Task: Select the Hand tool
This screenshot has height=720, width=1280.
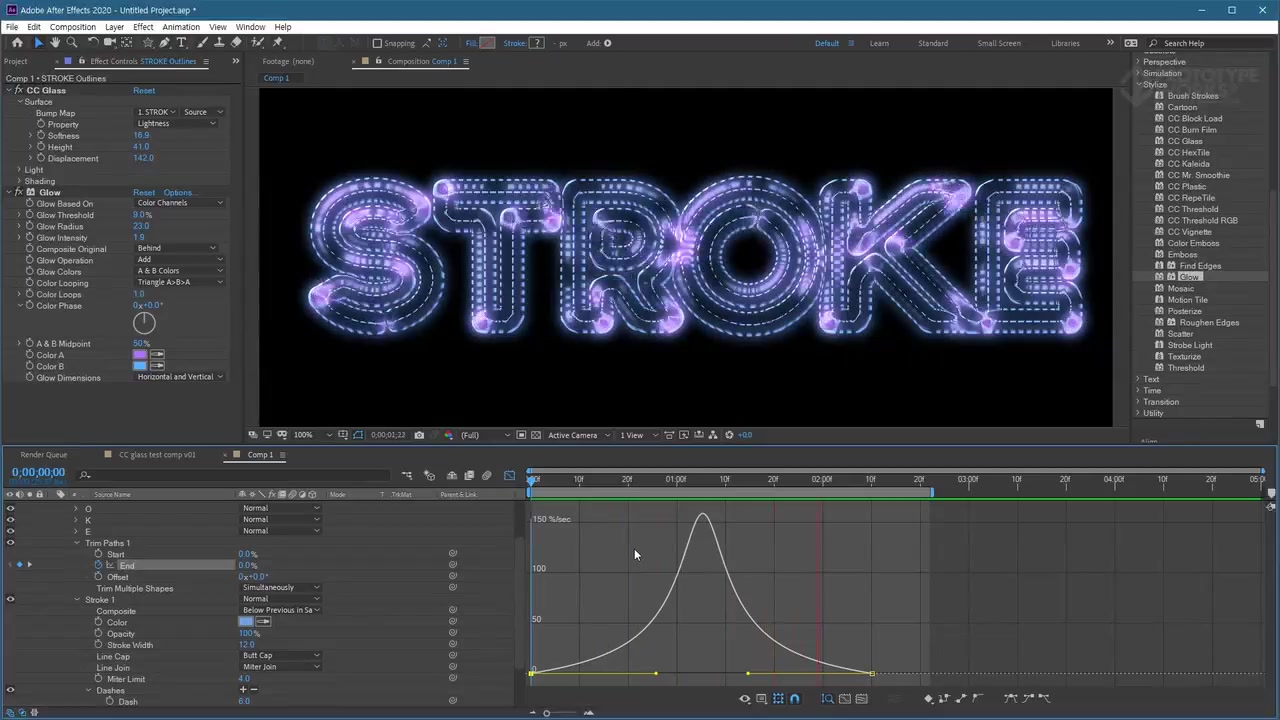Action: (55, 43)
